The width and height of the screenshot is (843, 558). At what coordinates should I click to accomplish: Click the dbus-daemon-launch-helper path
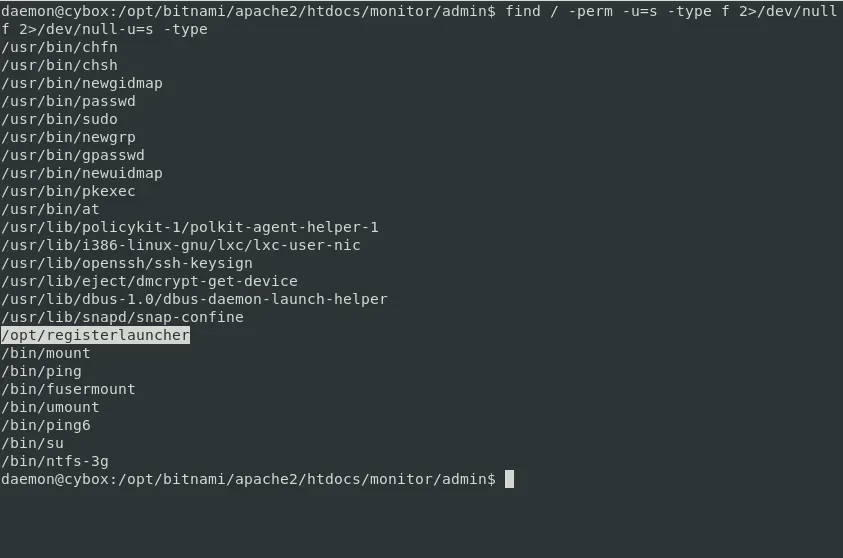(x=194, y=299)
